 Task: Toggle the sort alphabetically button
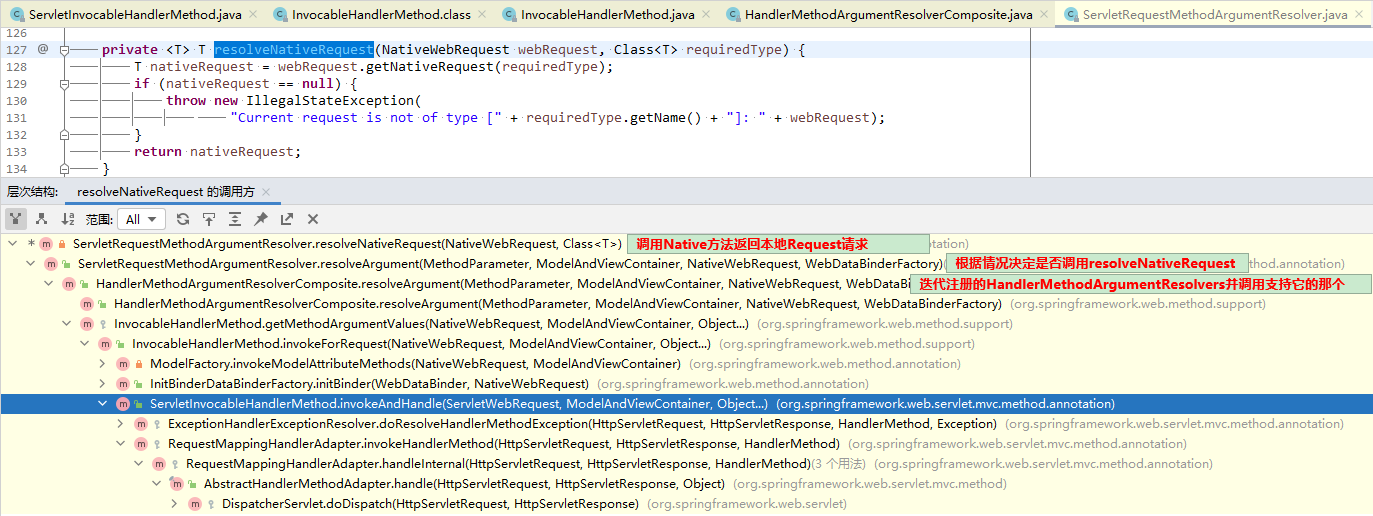68,219
